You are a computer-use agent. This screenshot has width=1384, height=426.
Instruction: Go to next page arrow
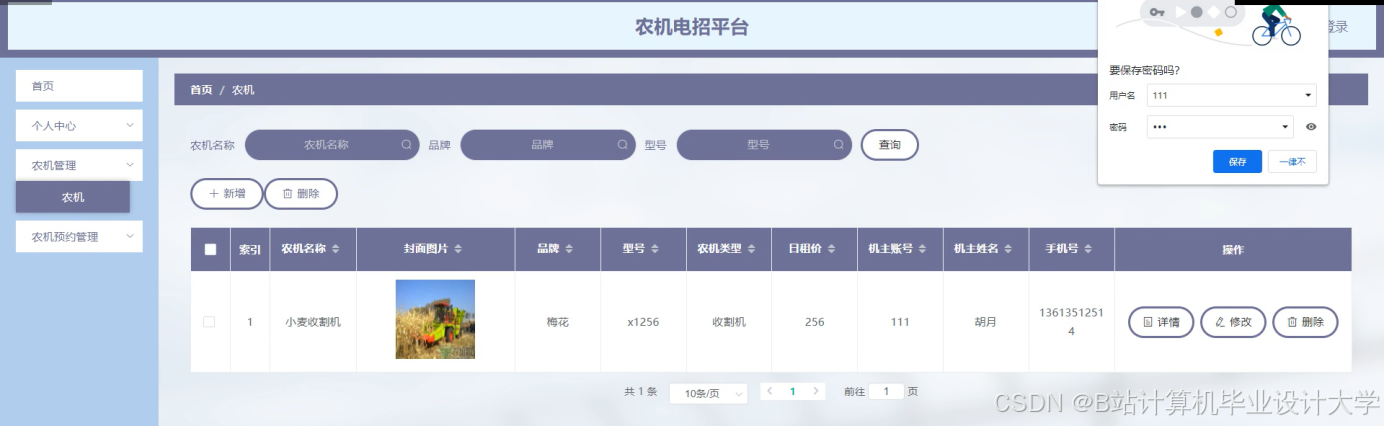(x=816, y=391)
